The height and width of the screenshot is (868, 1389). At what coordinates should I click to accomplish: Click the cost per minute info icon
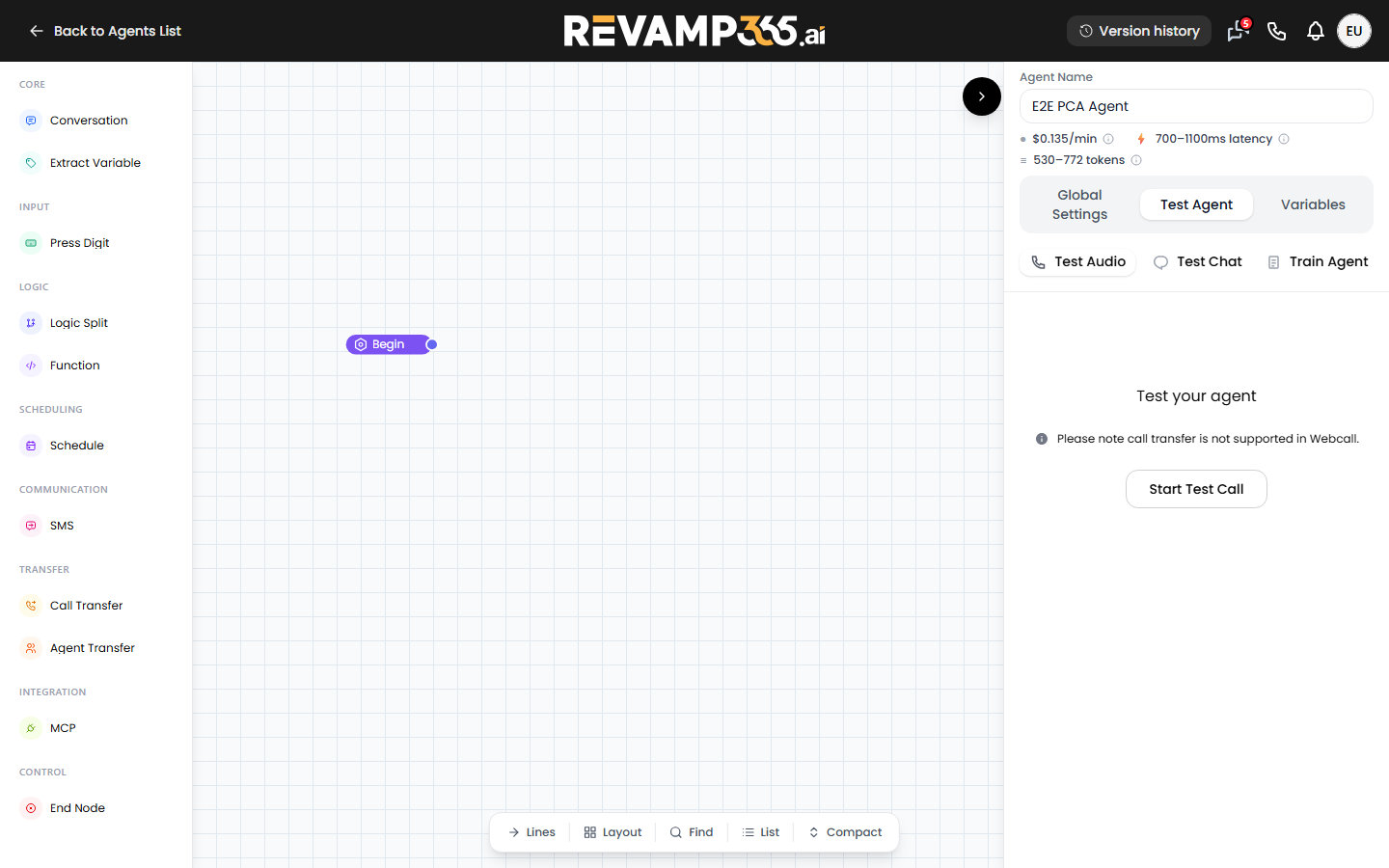1108,139
